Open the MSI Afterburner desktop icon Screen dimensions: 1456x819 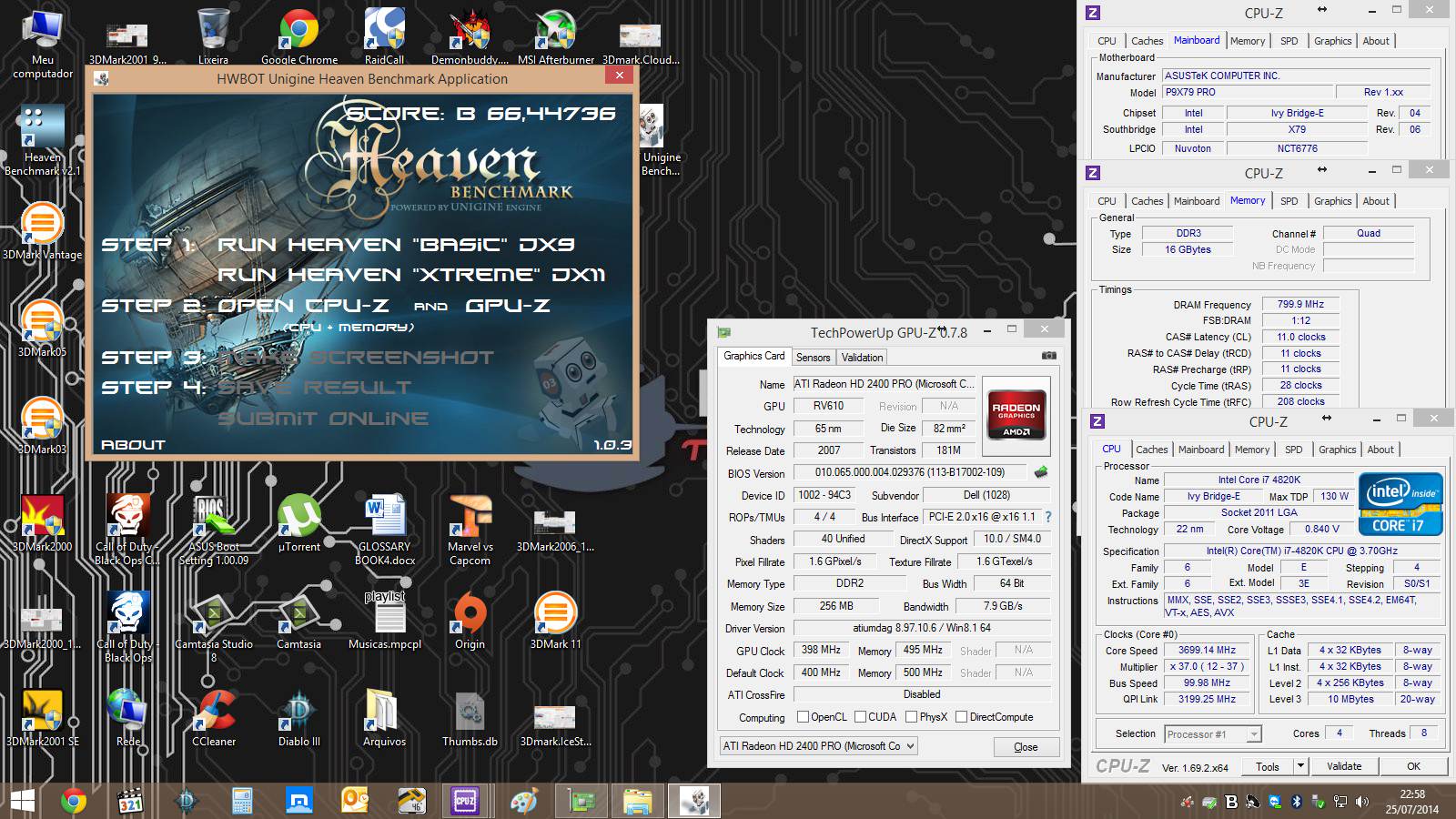point(555,37)
